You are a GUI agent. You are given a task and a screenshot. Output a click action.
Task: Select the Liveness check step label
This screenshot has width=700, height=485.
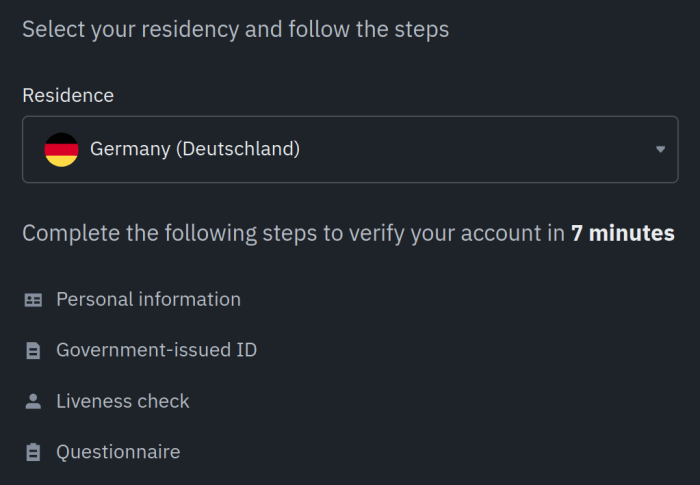click(x=122, y=401)
